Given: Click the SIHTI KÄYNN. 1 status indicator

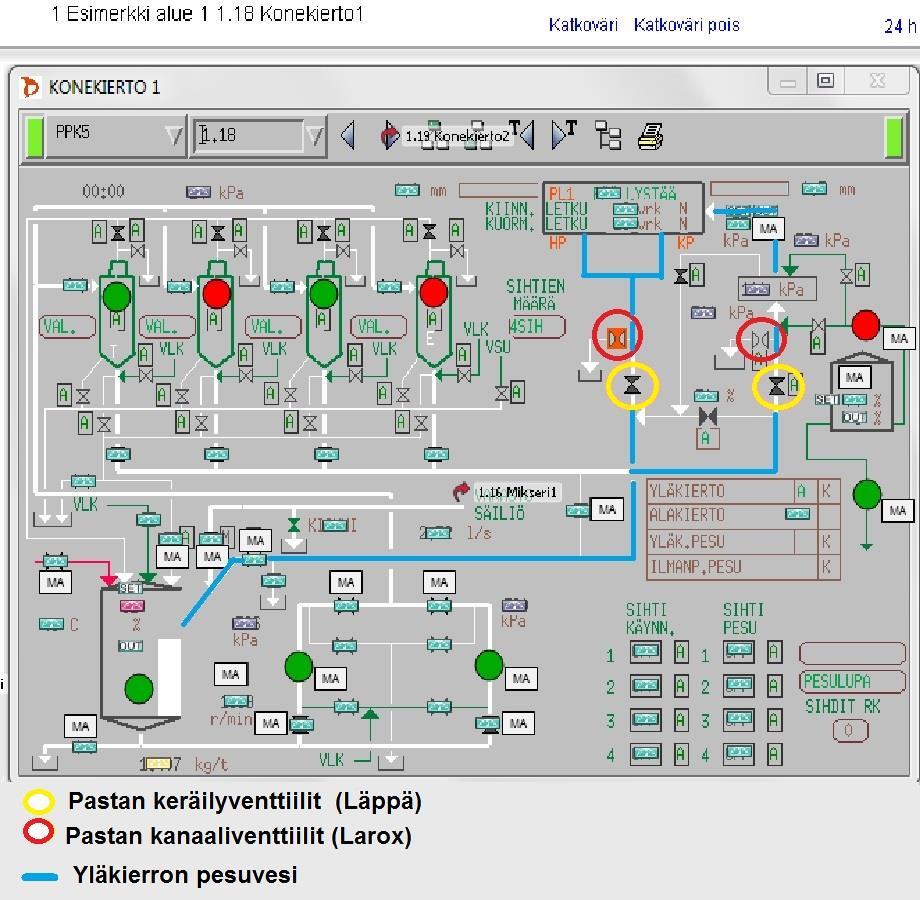Looking at the screenshot, I should pyautogui.click(x=645, y=651).
